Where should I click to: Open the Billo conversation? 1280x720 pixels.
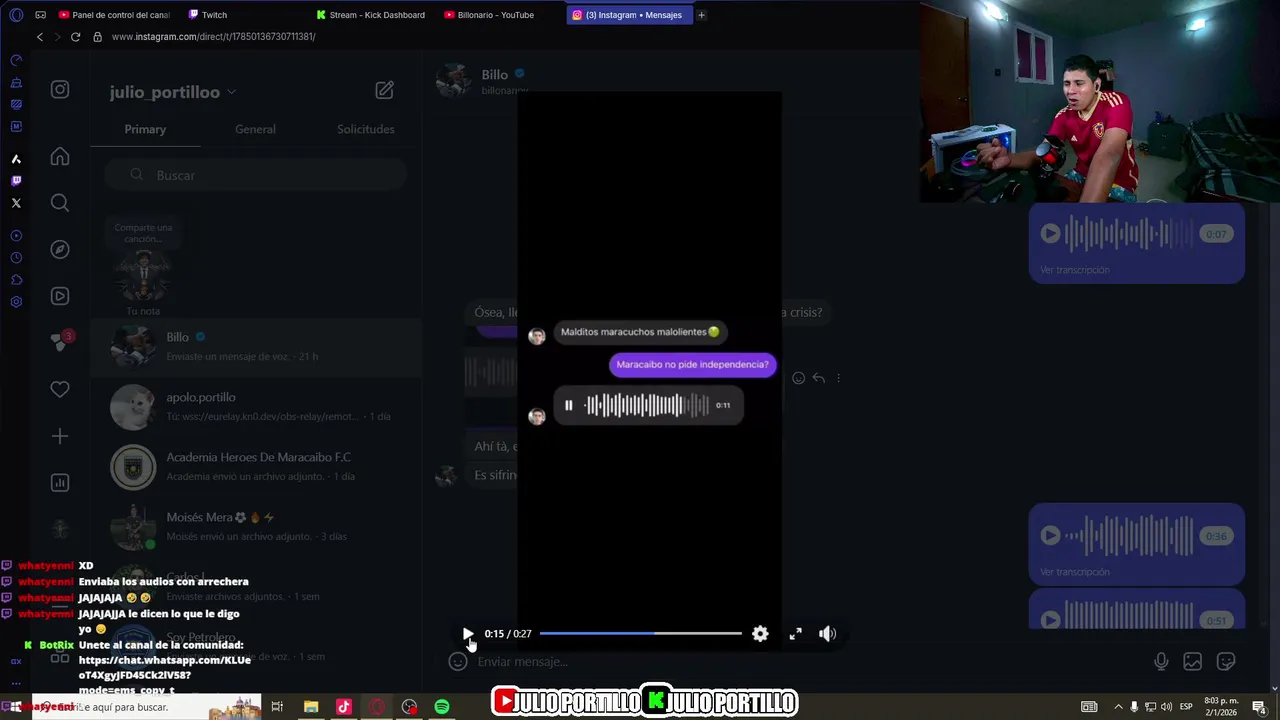point(255,346)
